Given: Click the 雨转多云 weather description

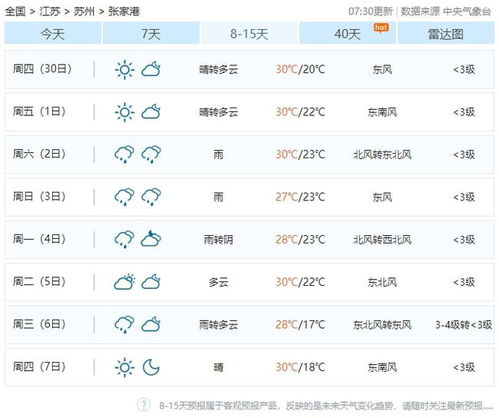Looking at the screenshot, I should point(219,325).
